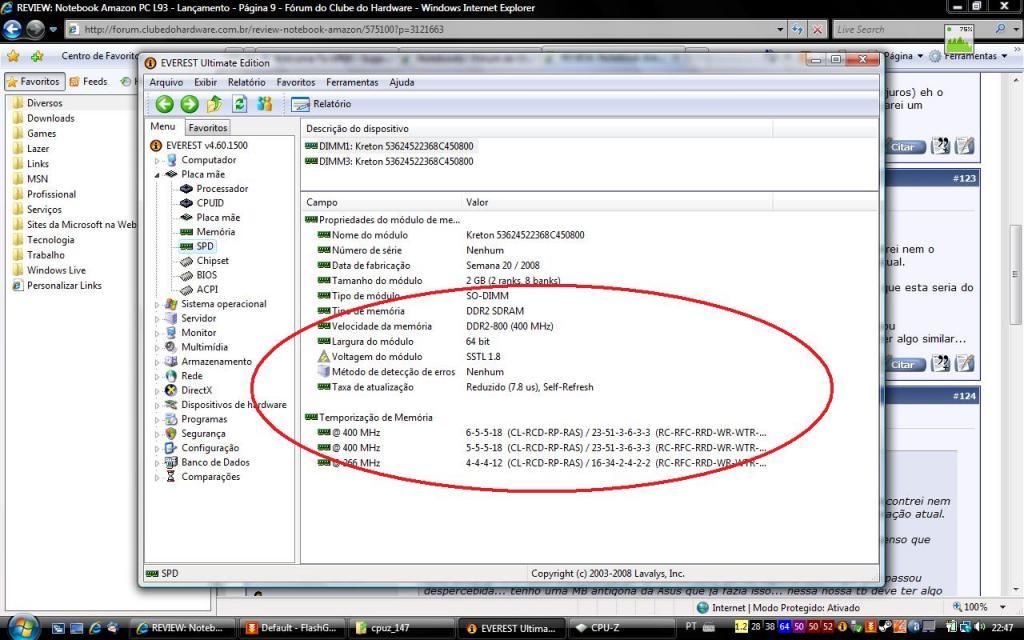Switch to the Favoritos tab in EVEREST side panel
This screenshot has height=640, width=1024.
click(x=208, y=127)
